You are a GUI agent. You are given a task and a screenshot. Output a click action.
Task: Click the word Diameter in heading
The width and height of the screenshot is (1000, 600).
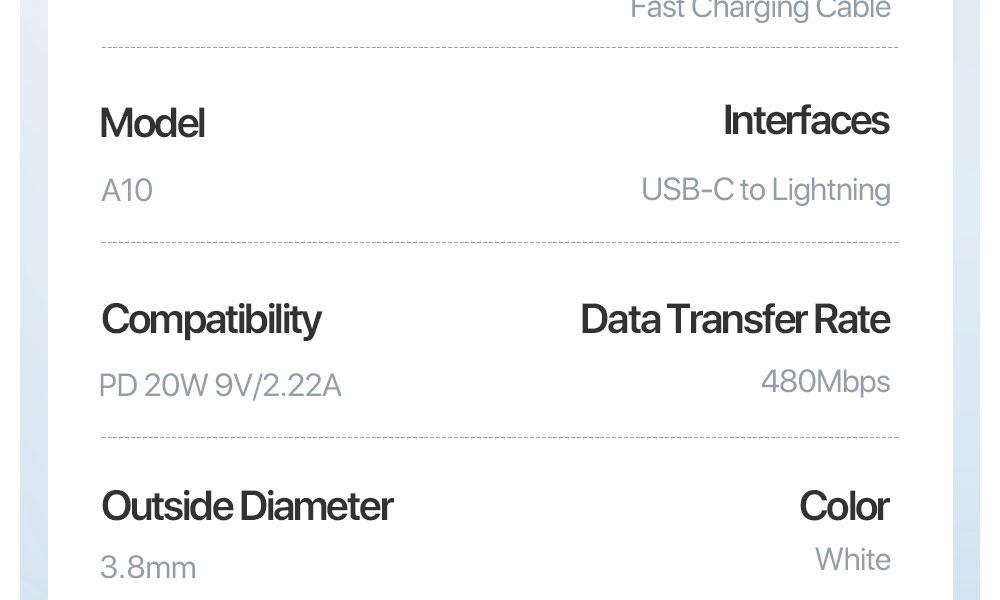tap(316, 506)
